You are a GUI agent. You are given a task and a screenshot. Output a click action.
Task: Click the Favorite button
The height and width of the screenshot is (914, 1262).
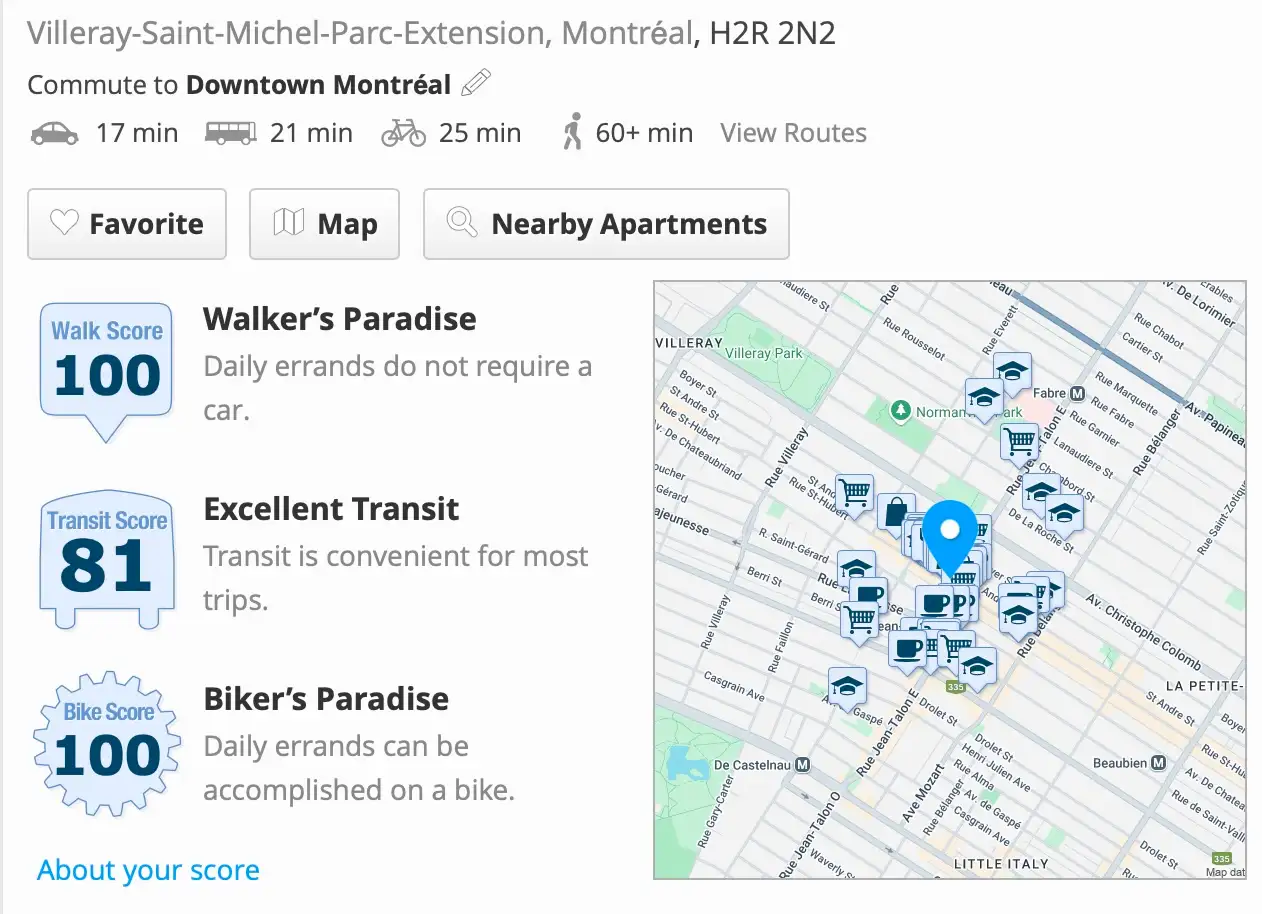[x=127, y=224]
